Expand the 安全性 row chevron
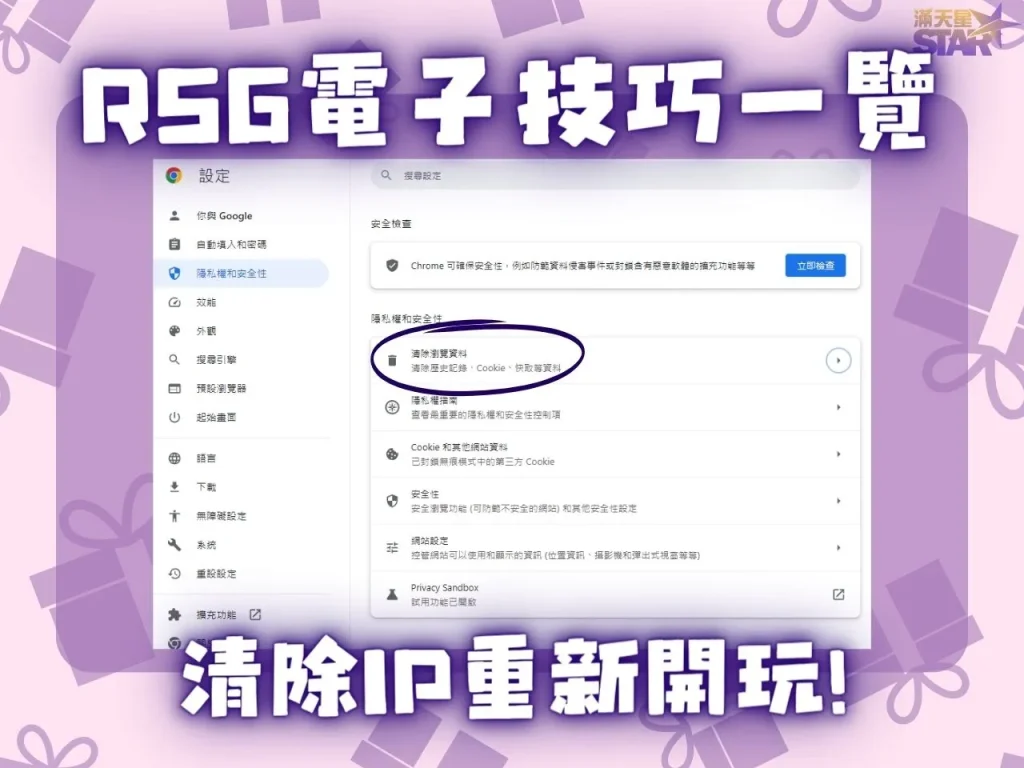This screenshot has width=1024, height=768. (x=838, y=499)
